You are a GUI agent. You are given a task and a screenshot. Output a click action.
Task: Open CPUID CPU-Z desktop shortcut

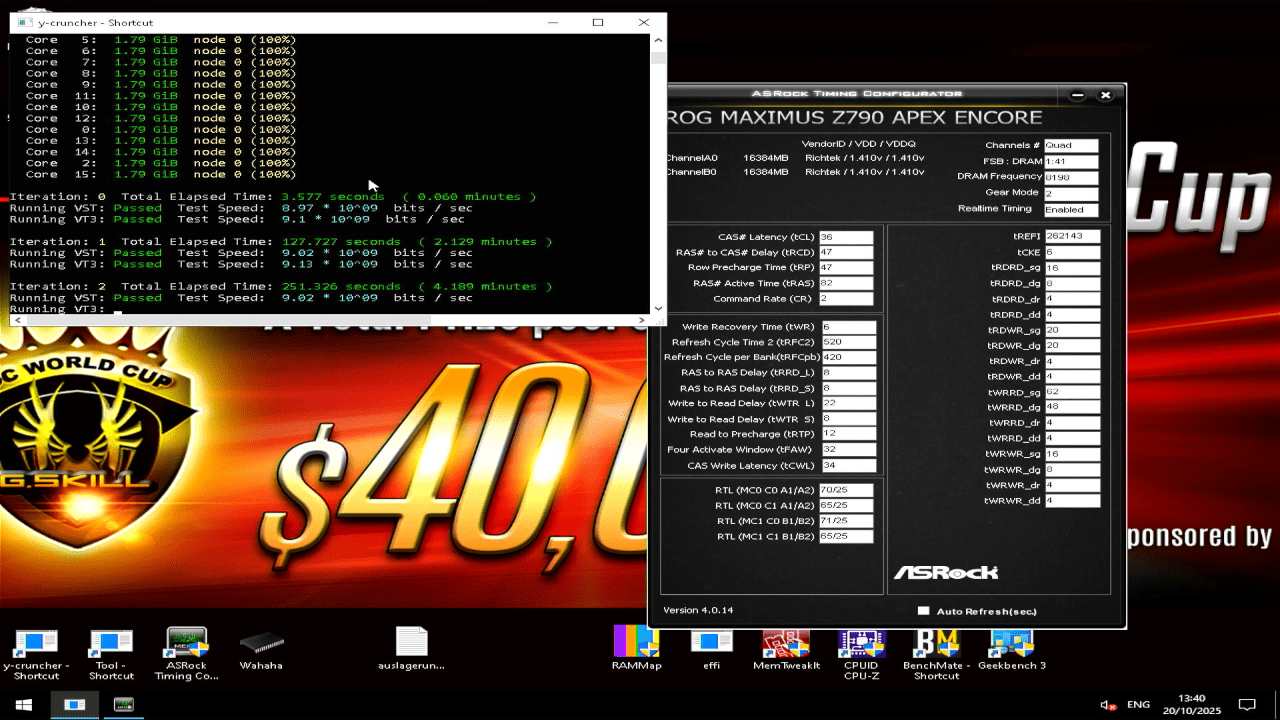click(861, 654)
